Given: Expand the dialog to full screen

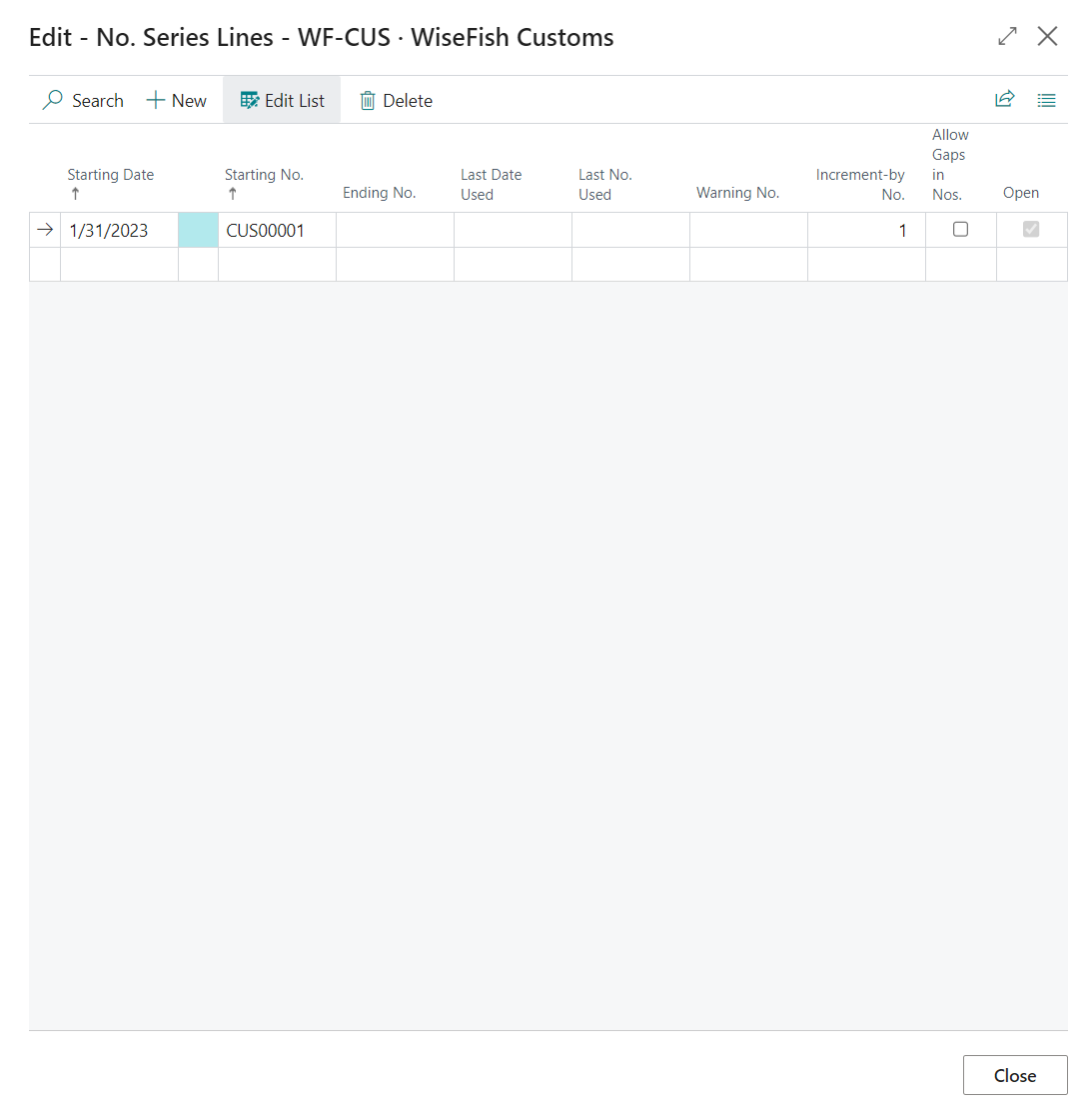Looking at the screenshot, I should [1007, 37].
